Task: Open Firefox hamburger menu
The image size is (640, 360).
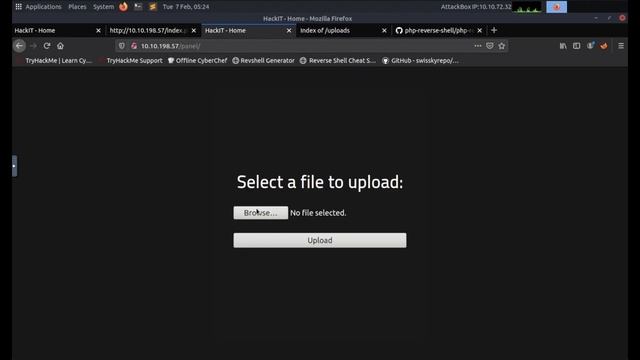Action: [x=621, y=46]
